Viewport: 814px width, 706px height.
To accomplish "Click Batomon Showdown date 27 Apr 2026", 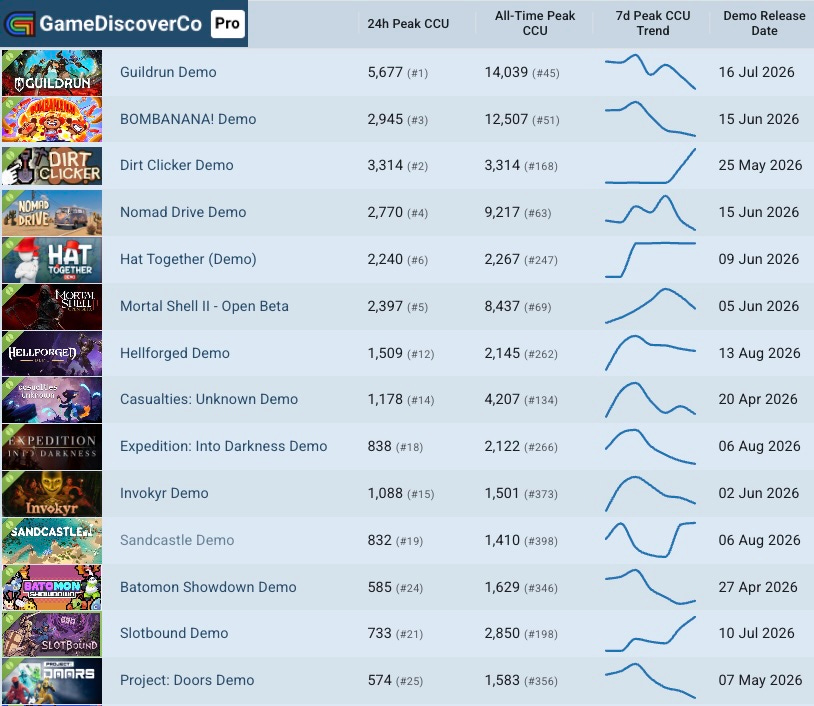I will click(758, 587).
